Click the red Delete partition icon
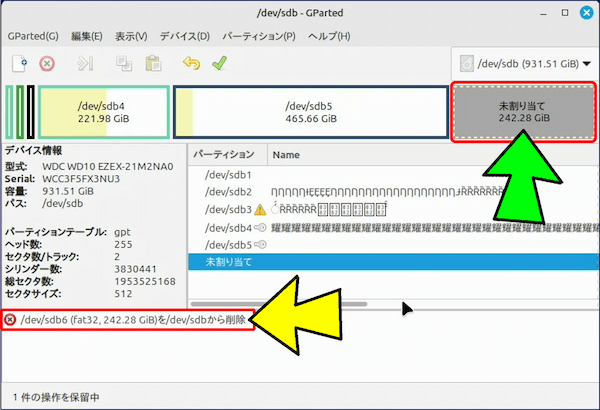The image size is (600, 410). coord(47,63)
